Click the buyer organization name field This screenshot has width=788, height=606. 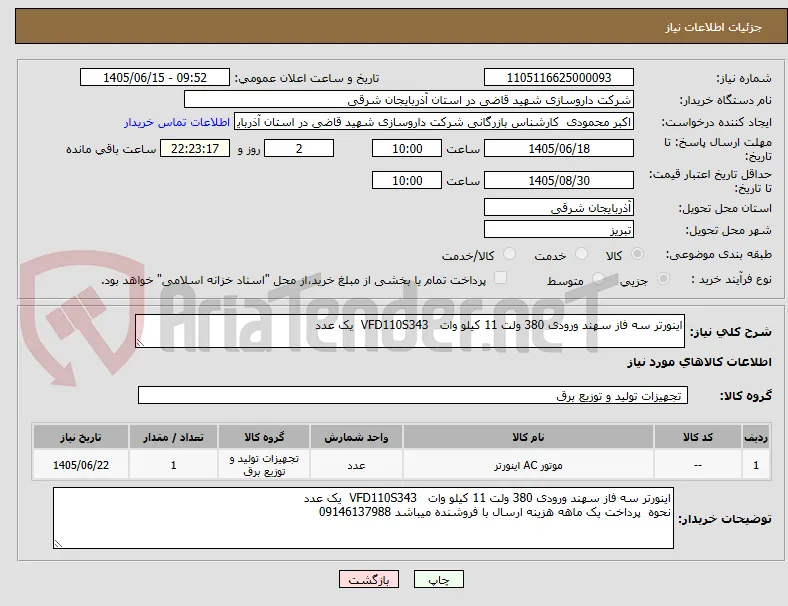tap(409, 99)
